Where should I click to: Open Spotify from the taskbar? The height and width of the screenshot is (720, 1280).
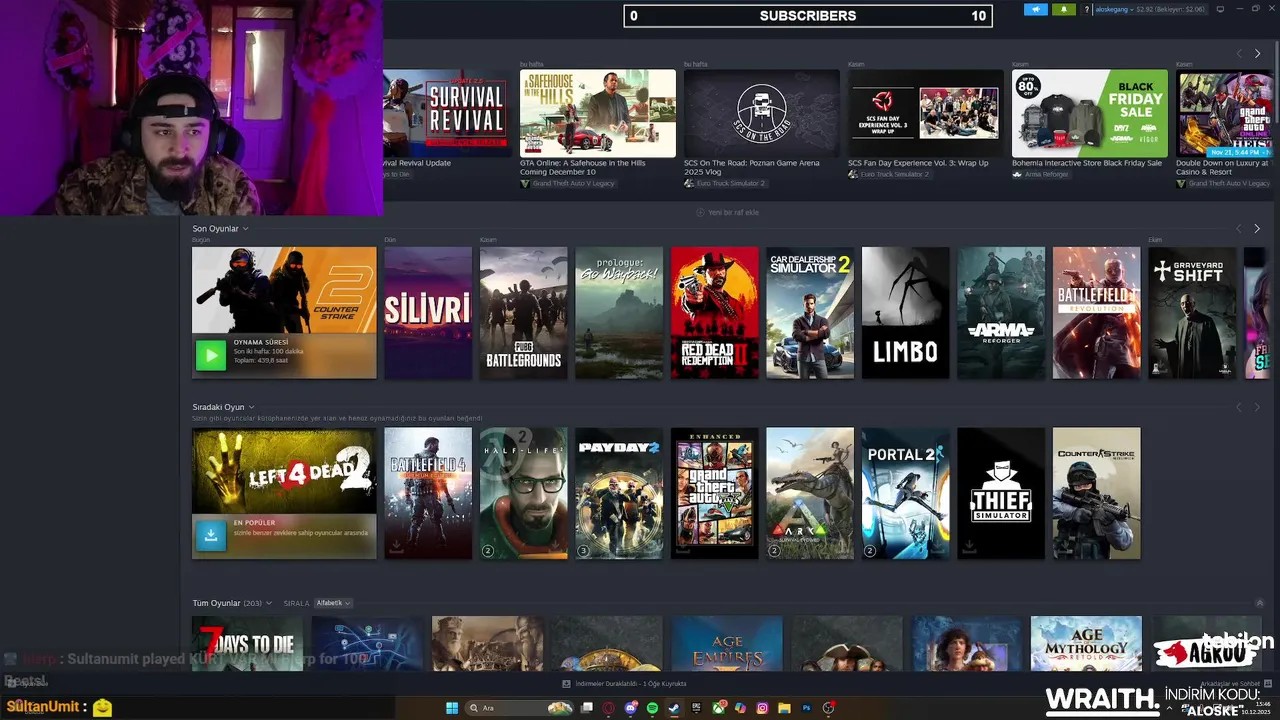652,708
